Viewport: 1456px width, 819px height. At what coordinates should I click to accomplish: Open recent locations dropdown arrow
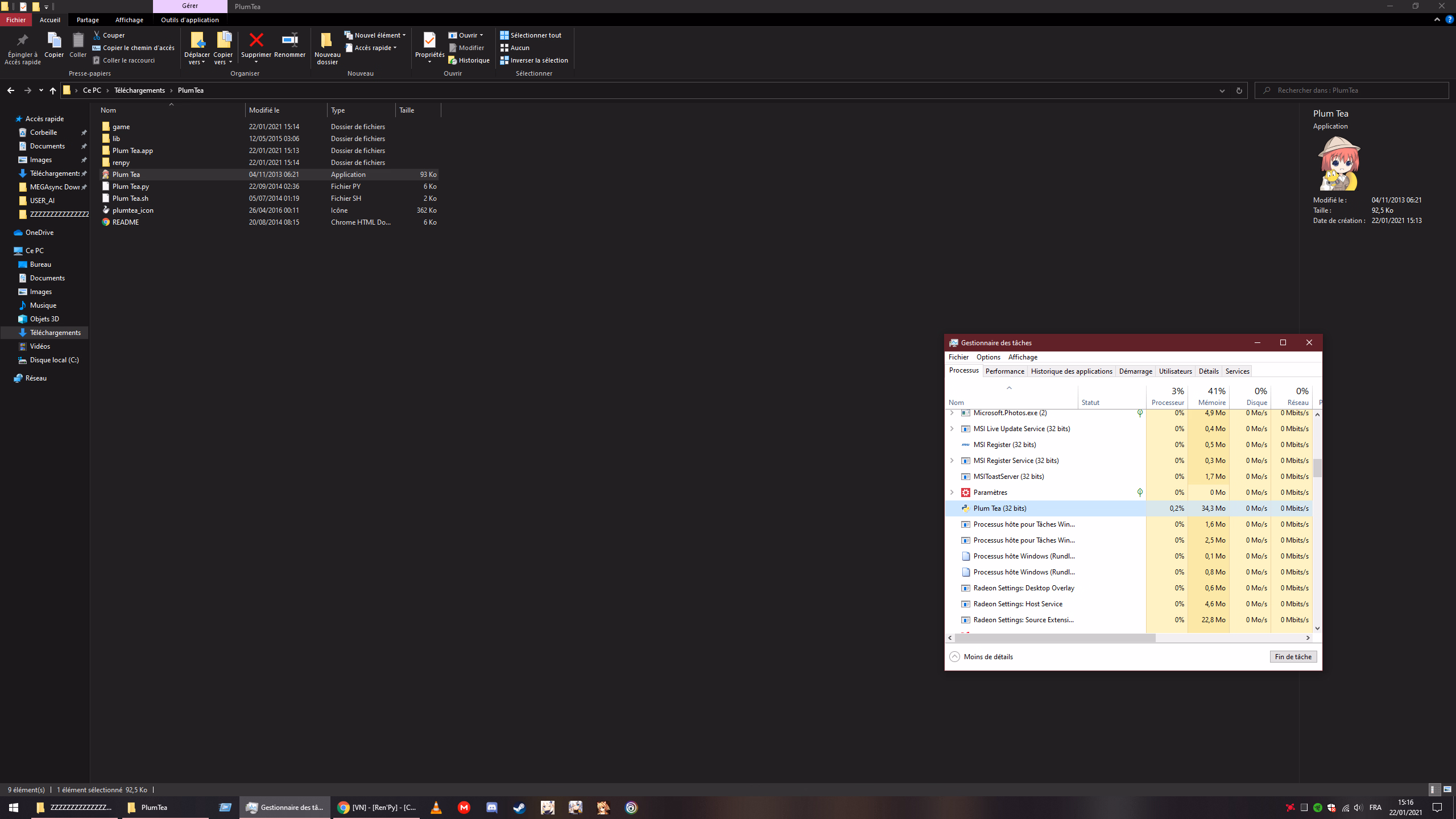[41, 90]
